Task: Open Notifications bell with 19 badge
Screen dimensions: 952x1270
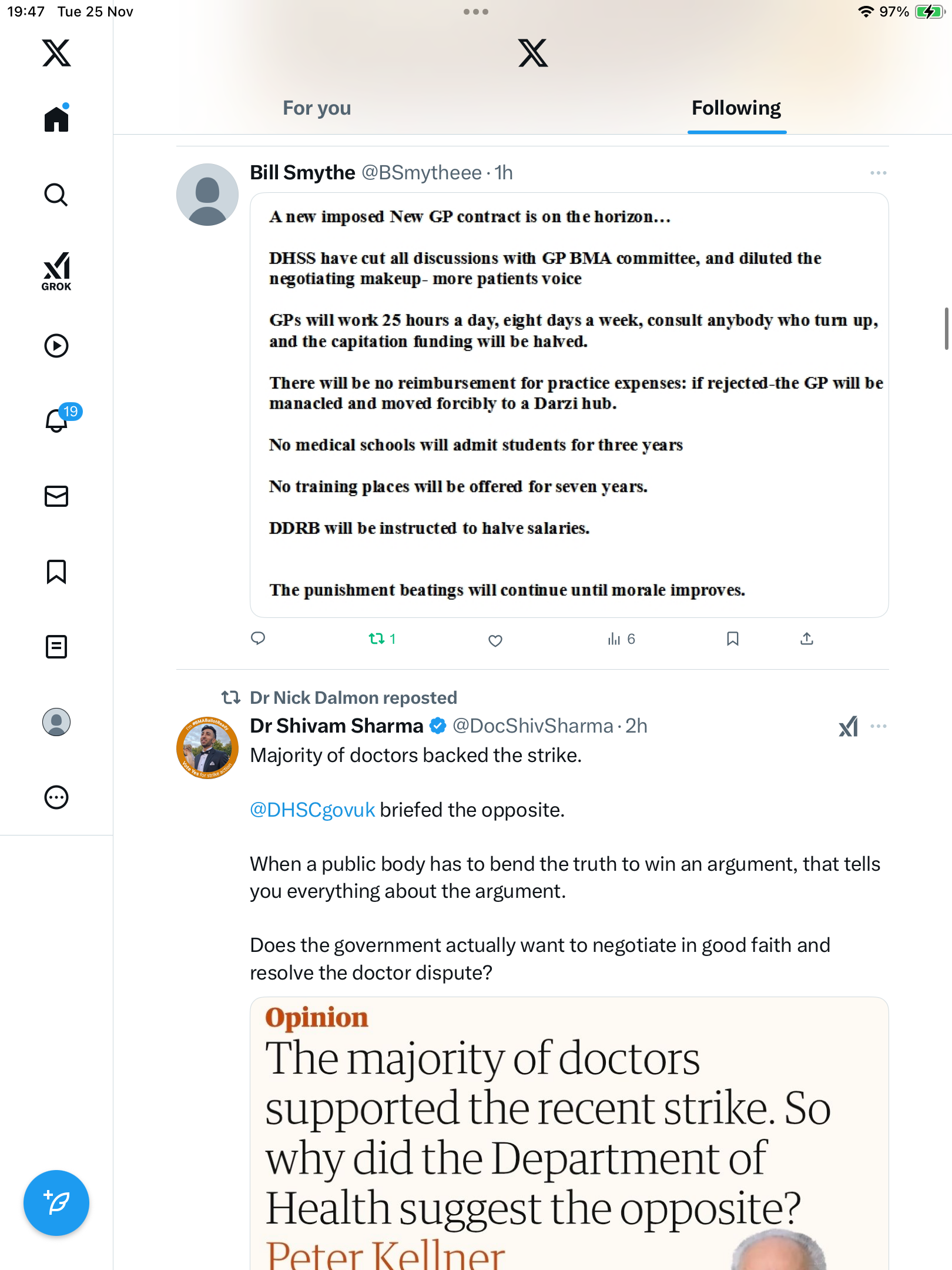Action: point(58,420)
